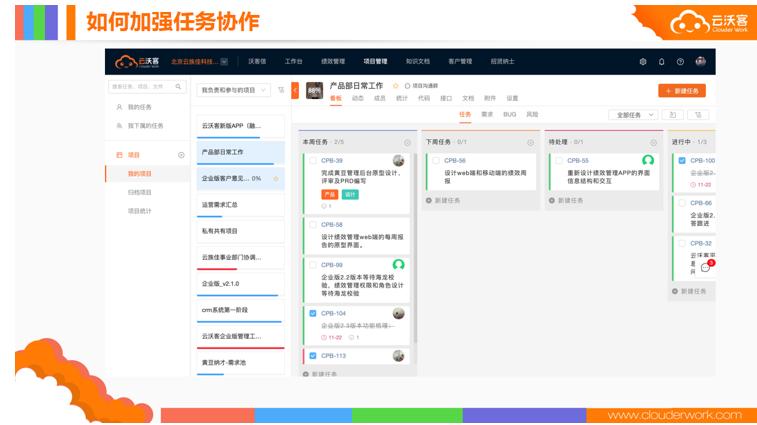The image size is (757, 425).
Task: Click the 云沃客 cloud logo
Action: point(137,62)
